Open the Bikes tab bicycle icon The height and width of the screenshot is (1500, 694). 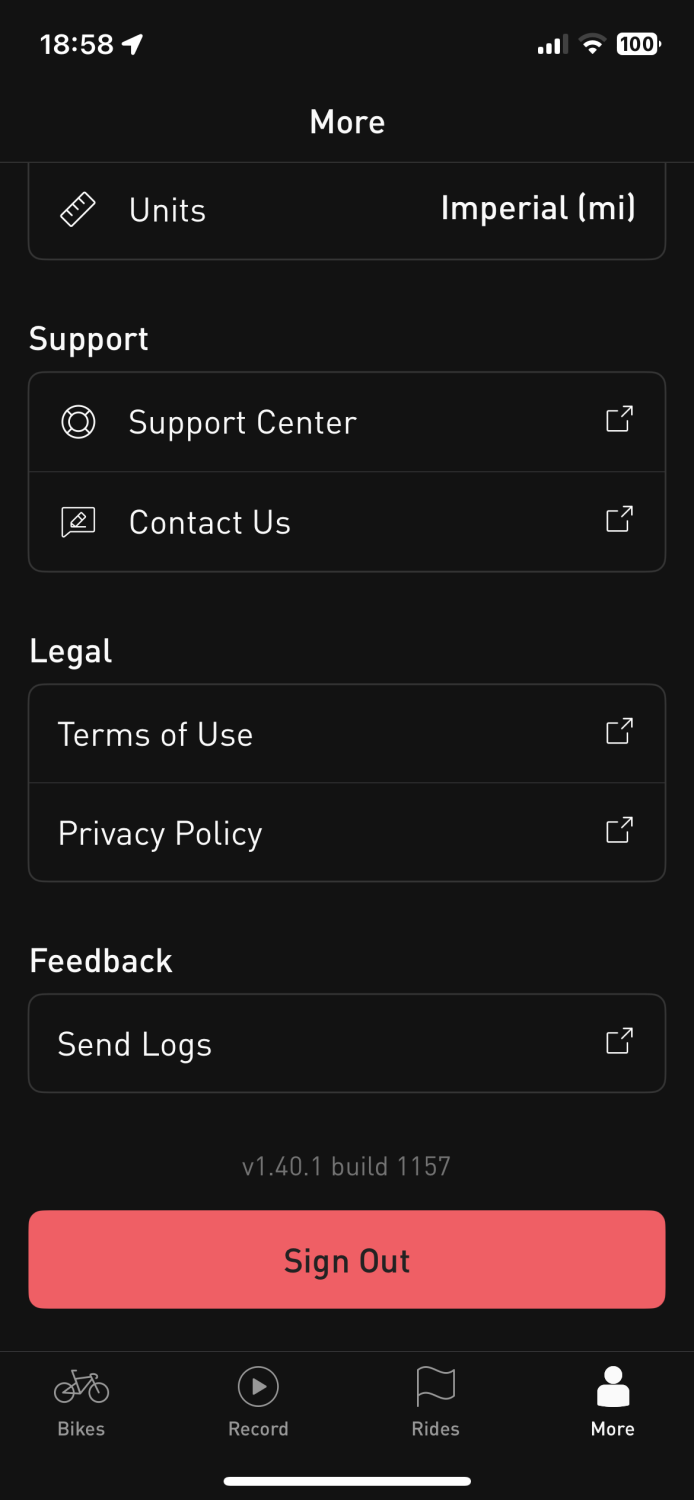[x=81, y=1387]
